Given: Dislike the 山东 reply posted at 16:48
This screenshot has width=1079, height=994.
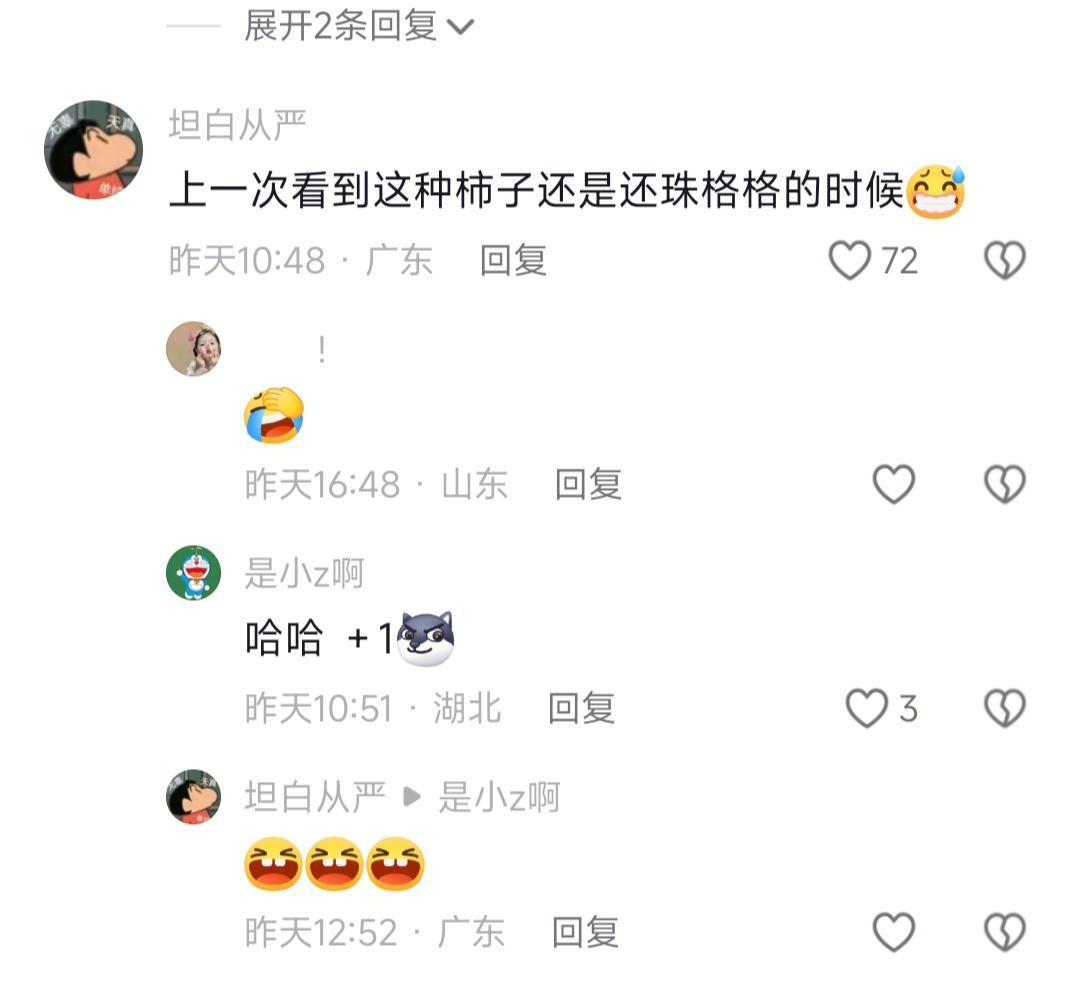Looking at the screenshot, I should point(1005,484).
